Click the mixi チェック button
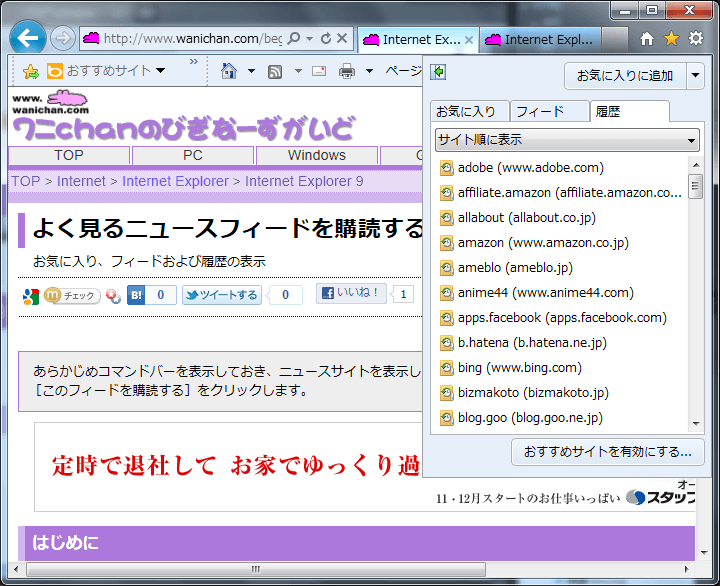720x586 pixels. coord(72,295)
